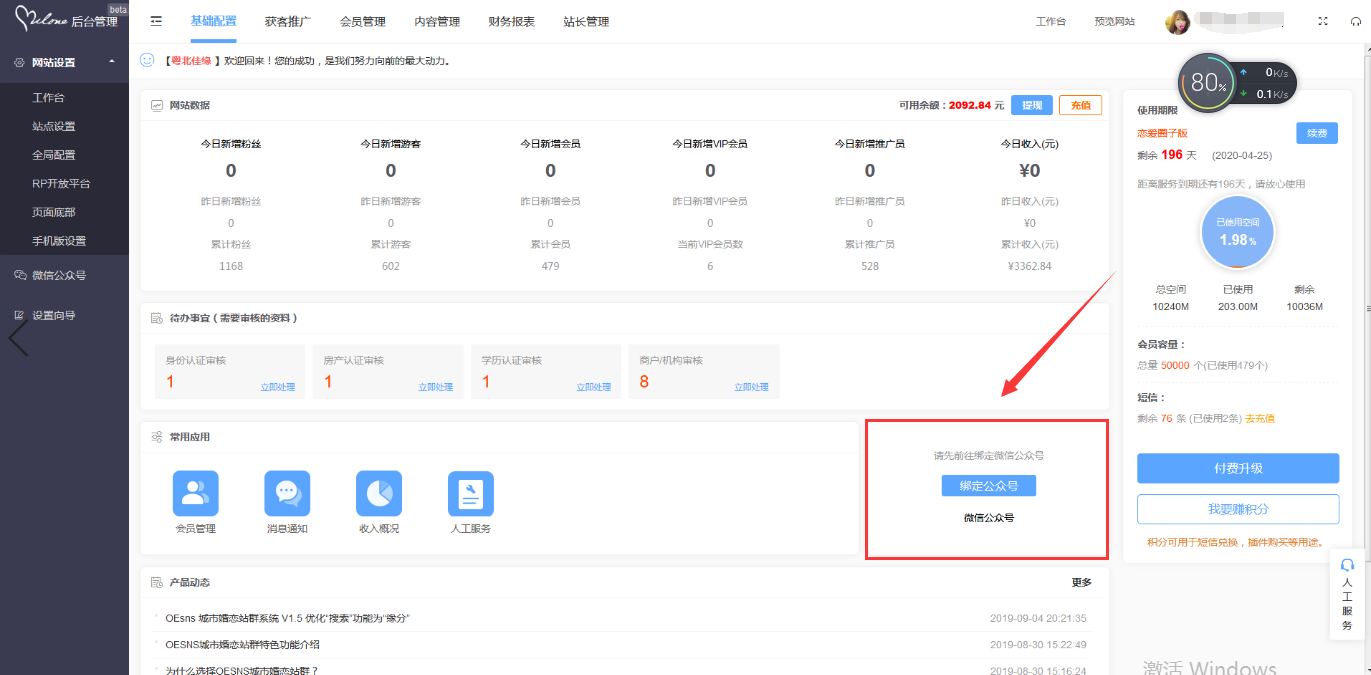Click the 付费升级 button
This screenshot has height=675, width=1371.
(x=1238, y=468)
